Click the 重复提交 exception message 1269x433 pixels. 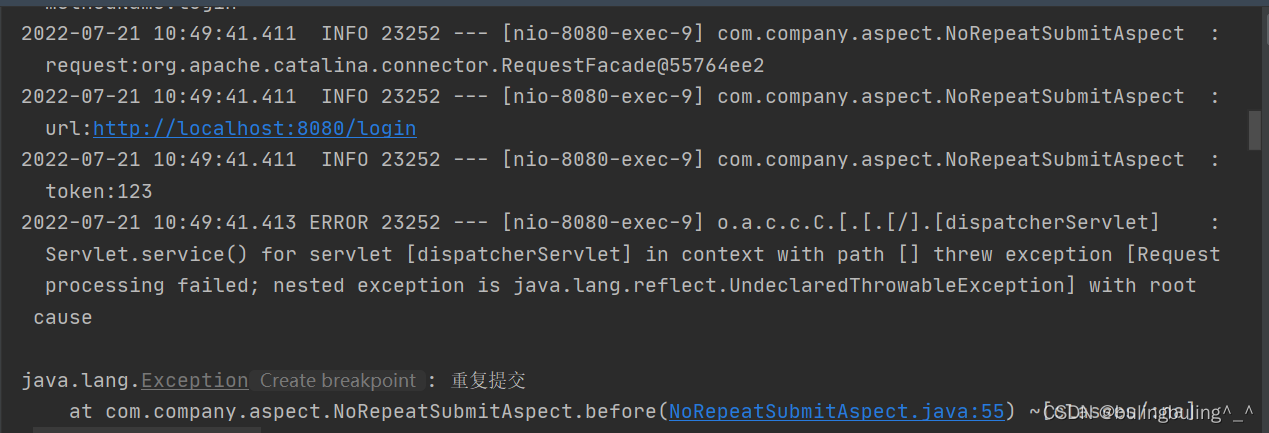click(x=488, y=381)
